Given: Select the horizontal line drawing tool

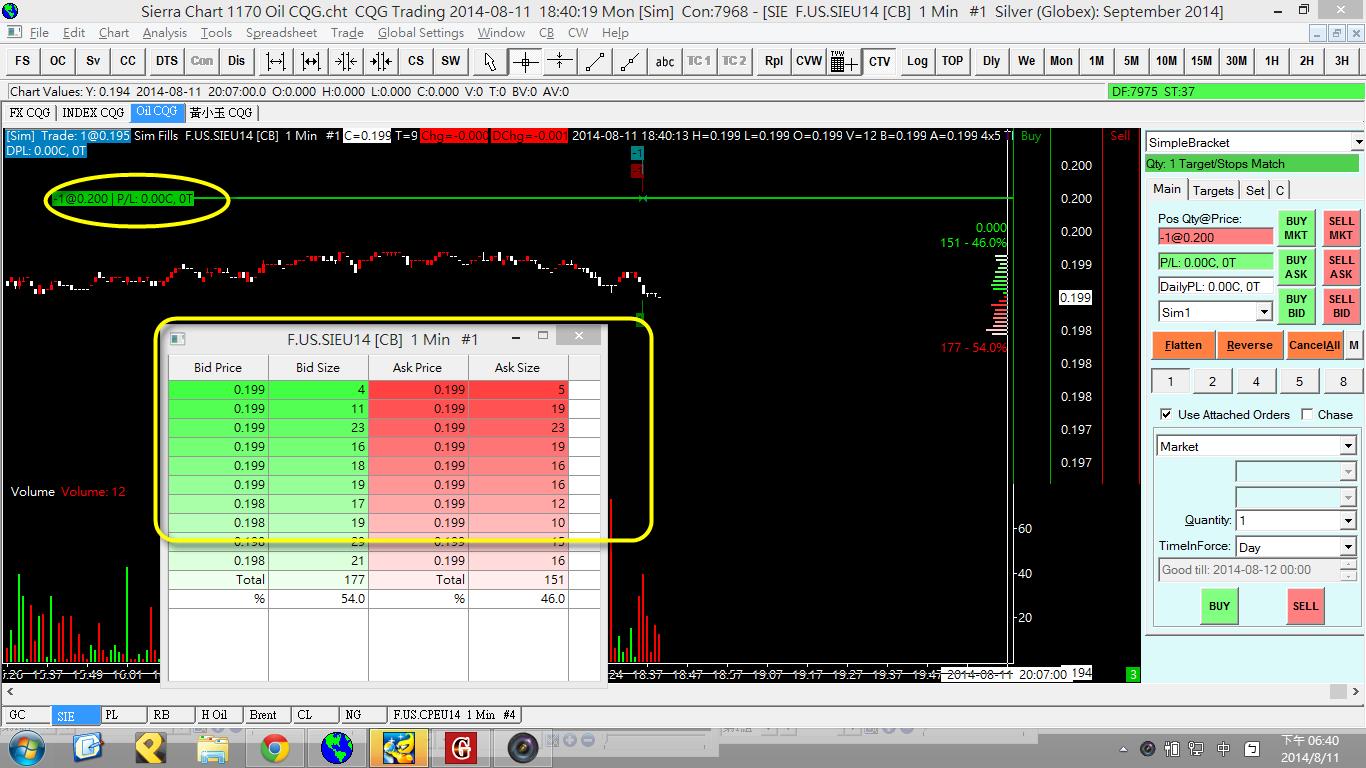Looking at the screenshot, I should click(560, 61).
